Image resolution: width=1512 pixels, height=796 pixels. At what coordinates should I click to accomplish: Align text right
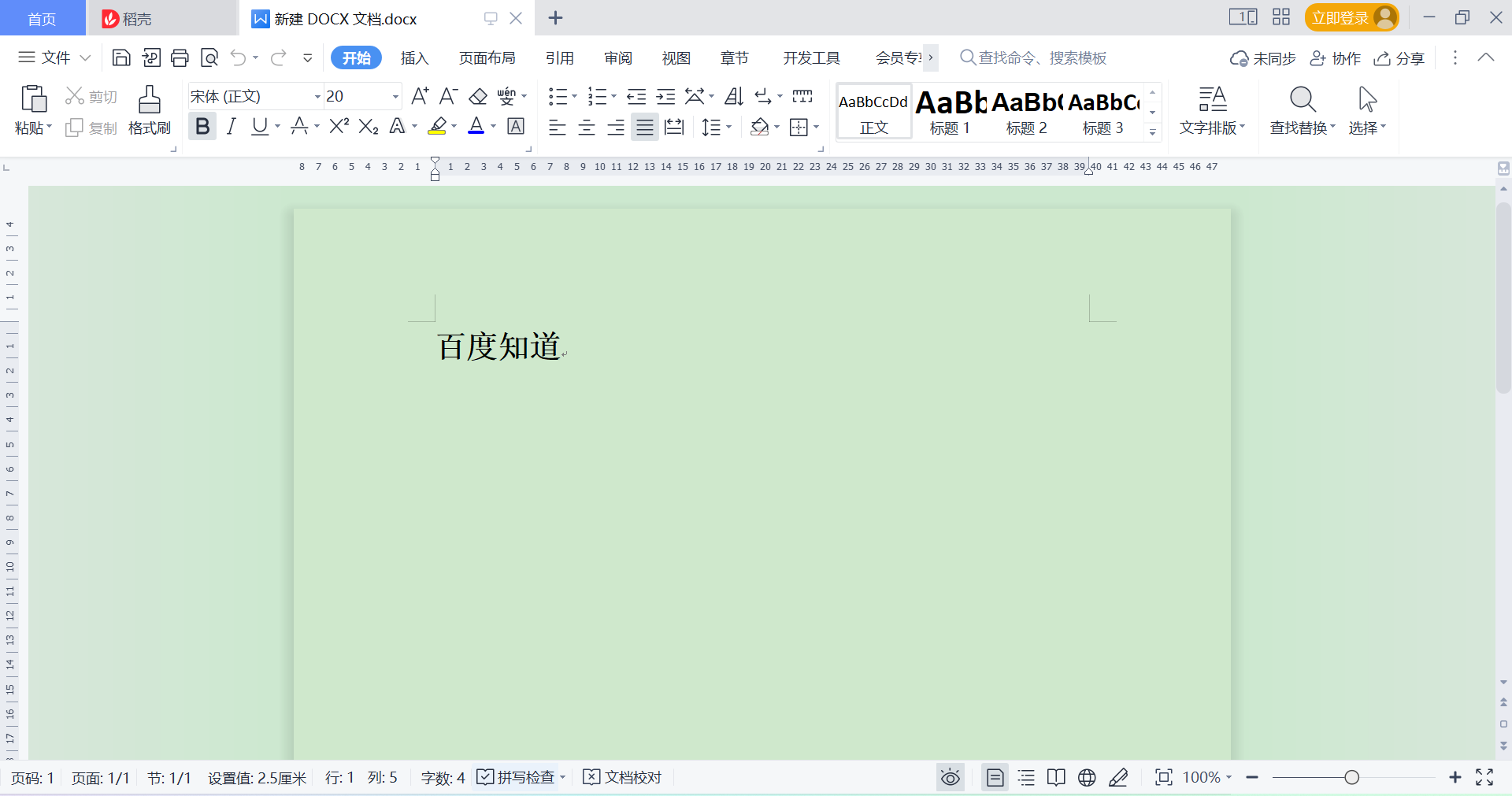click(616, 127)
